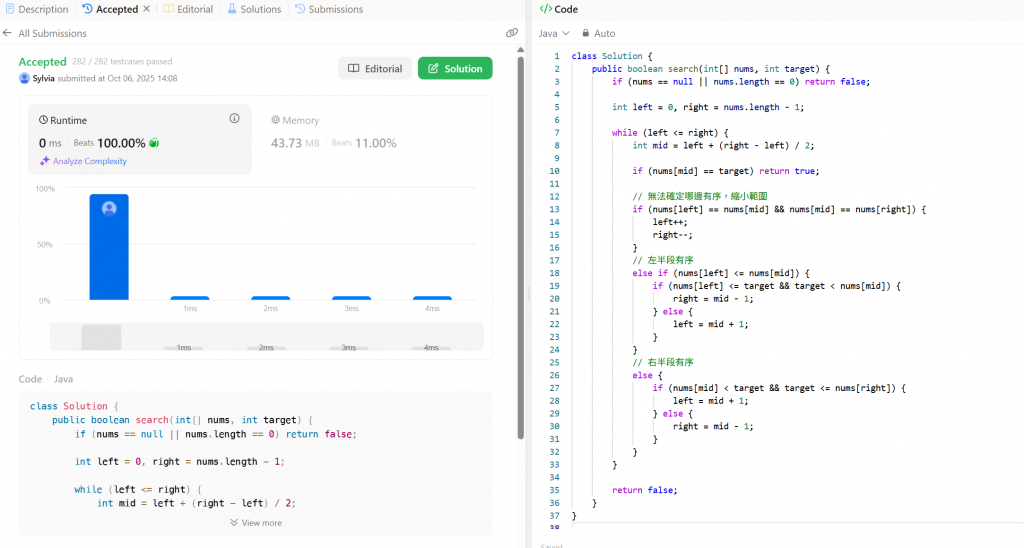Click the Editorial tab book icon
This screenshot has height=548, width=1024.
pyautogui.click(x=168, y=9)
